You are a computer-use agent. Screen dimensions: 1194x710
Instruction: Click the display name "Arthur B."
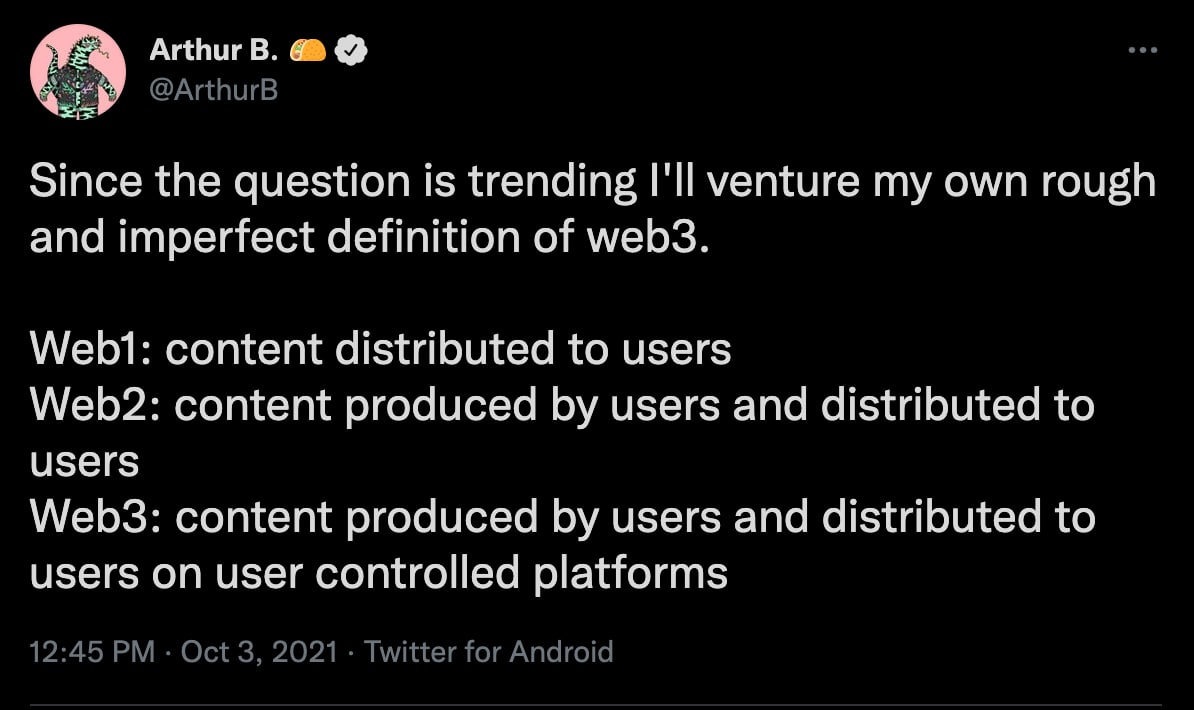click(x=214, y=50)
